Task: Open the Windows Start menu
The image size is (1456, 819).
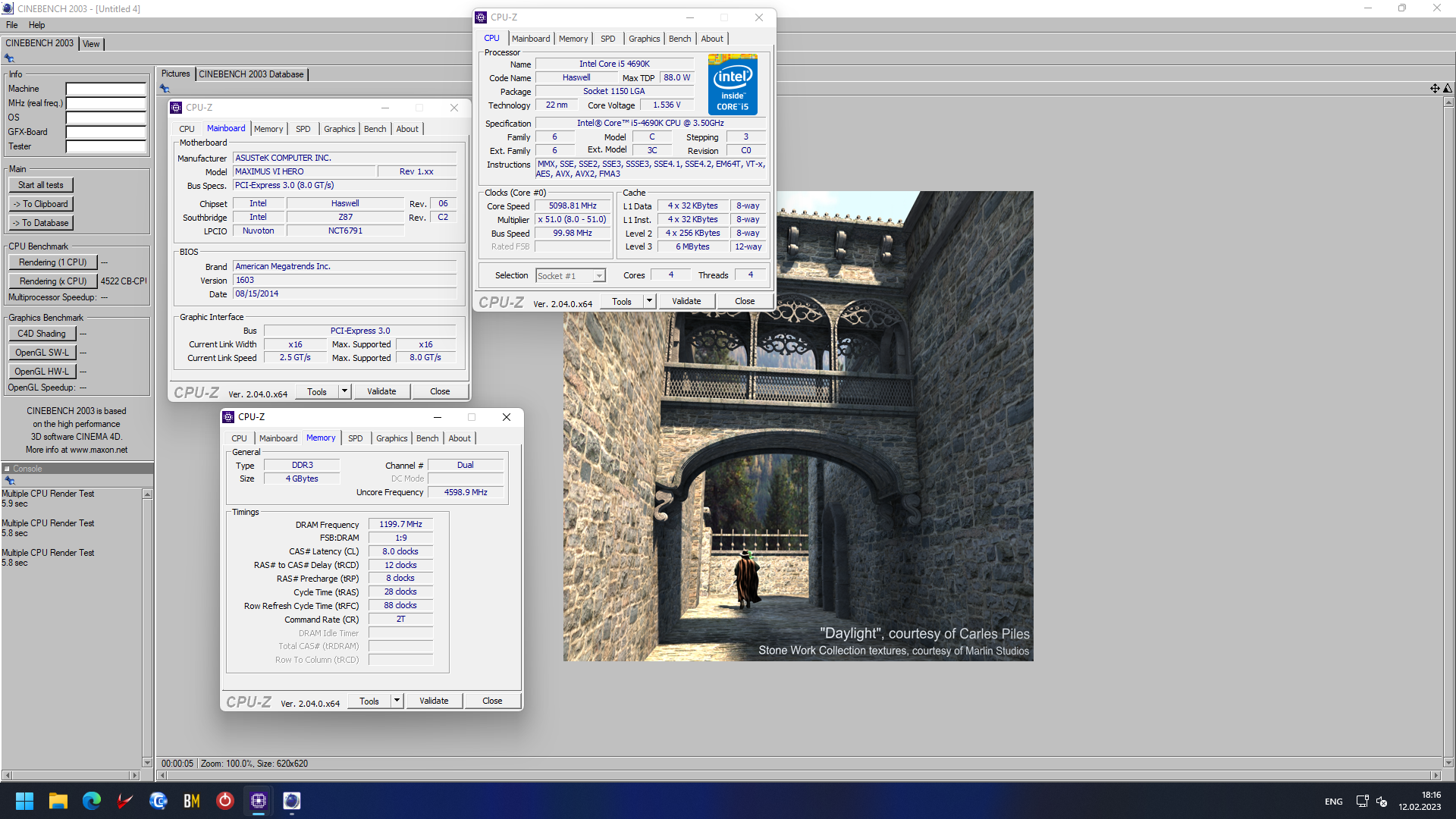Action: [24, 801]
